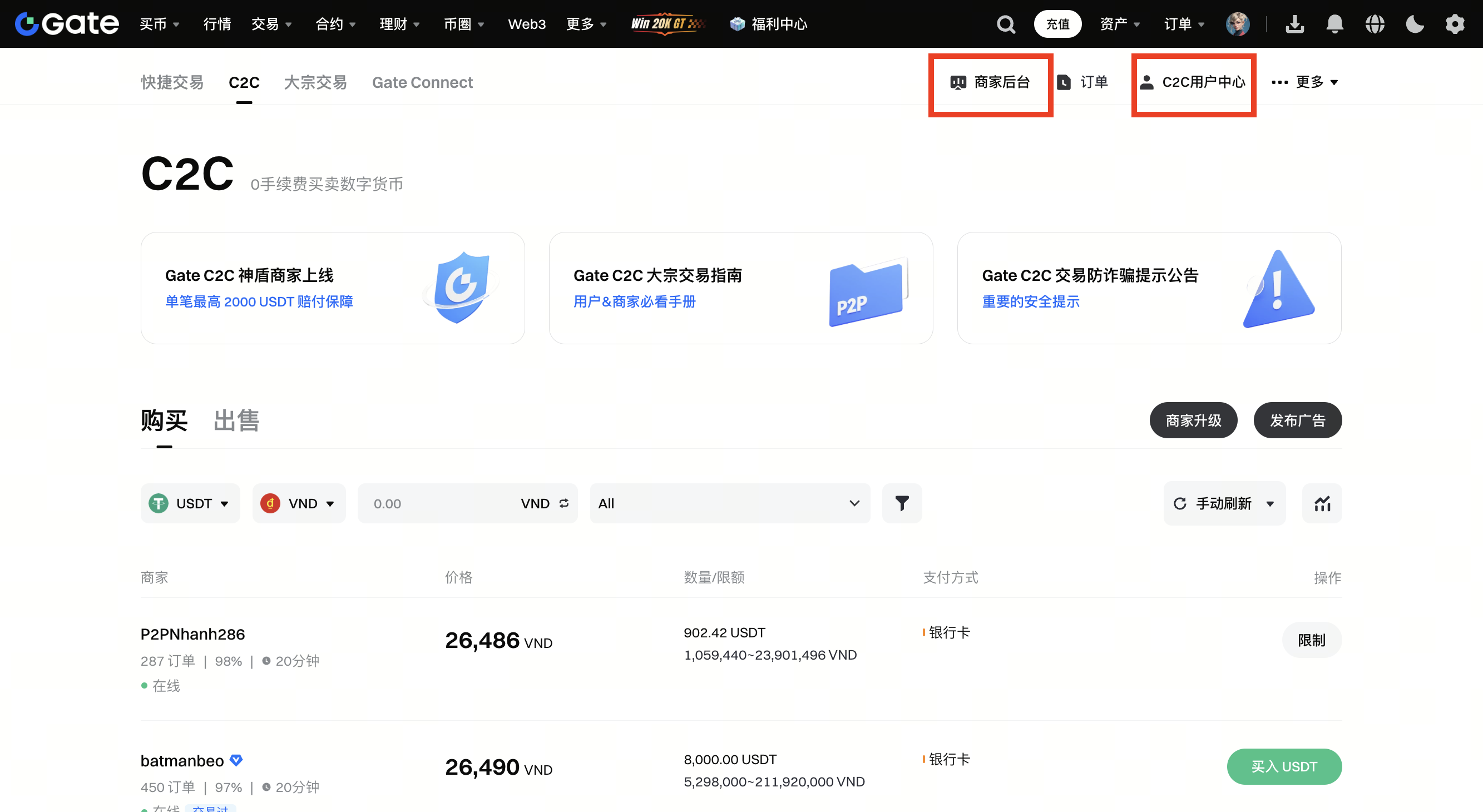Open the All payment methods dropdown
The height and width of the screenshot is (812, 1483).
tap(729, 503)
